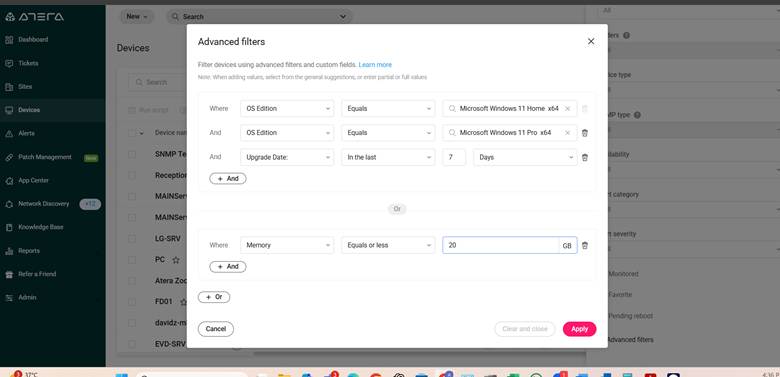Image resolution: width=780 pixels, height=377 pixels.
Task: Click the LG-SRV device name
Action: pyautogui.click(x=168, y=238)
